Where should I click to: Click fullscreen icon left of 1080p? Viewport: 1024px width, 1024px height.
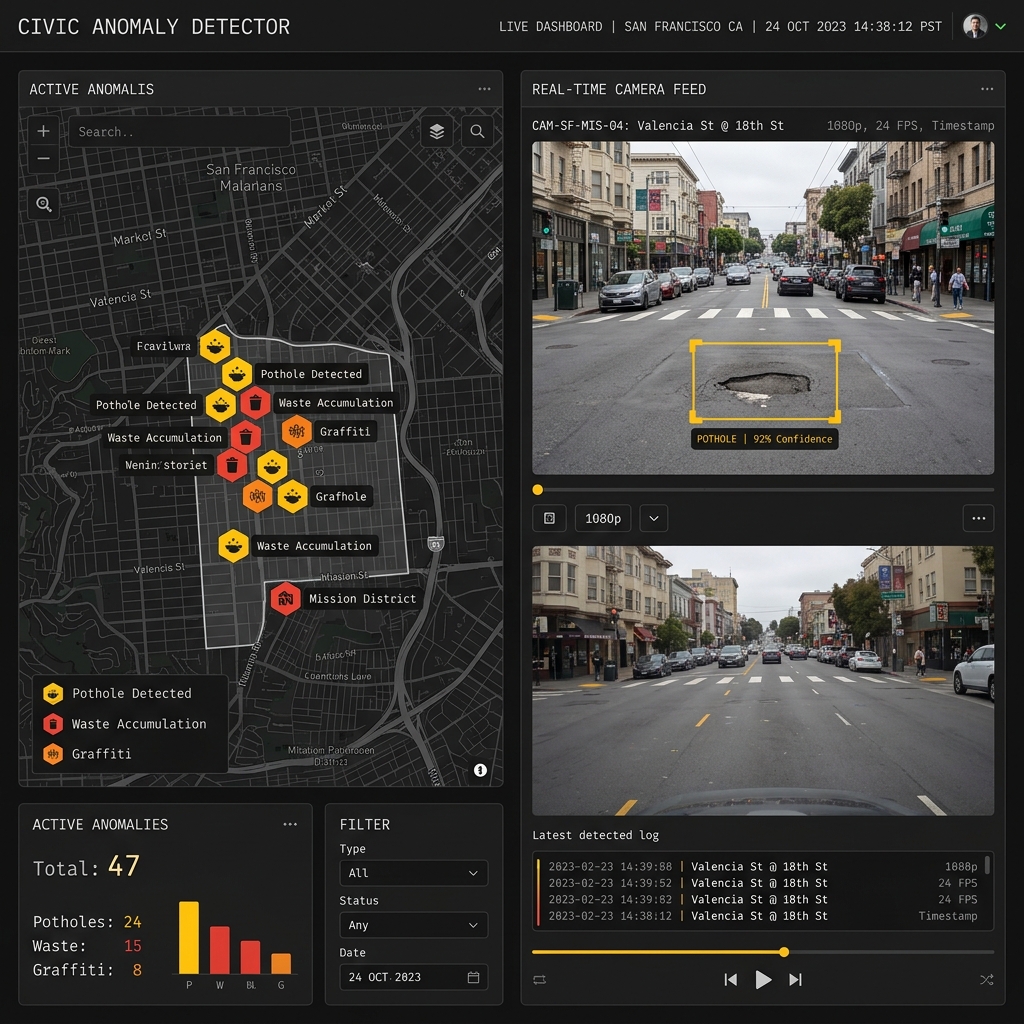[549, 518]
